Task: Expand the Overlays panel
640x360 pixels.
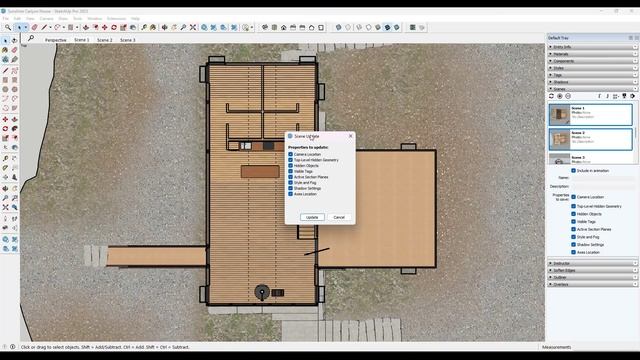Action: coord(592,284)
